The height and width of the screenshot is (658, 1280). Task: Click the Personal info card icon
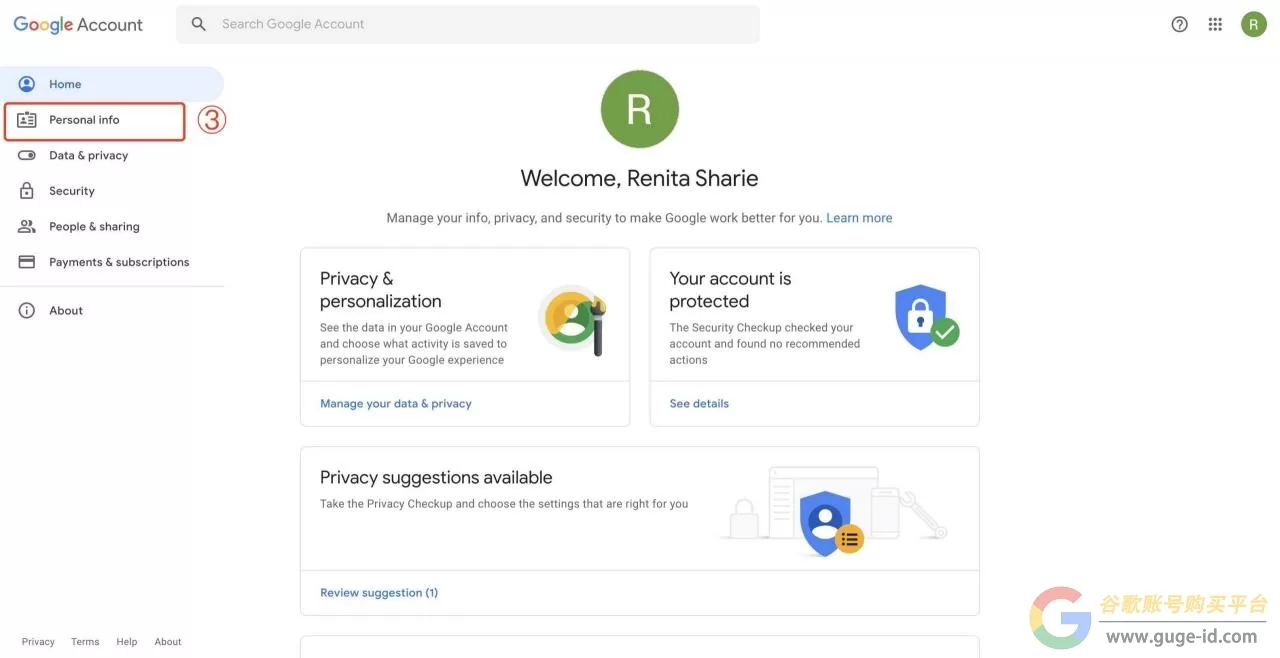(x=27, y=120)
